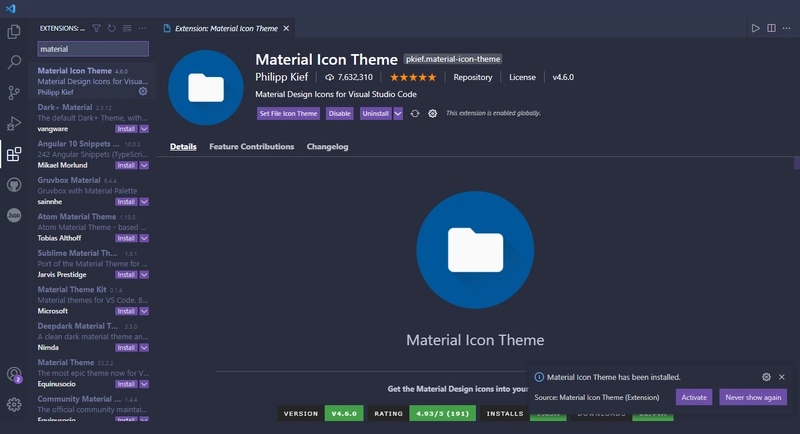Viewport: 800px width, 434px height.
Task: Clear extensions search results icon
Action: (x=127, y=29)
